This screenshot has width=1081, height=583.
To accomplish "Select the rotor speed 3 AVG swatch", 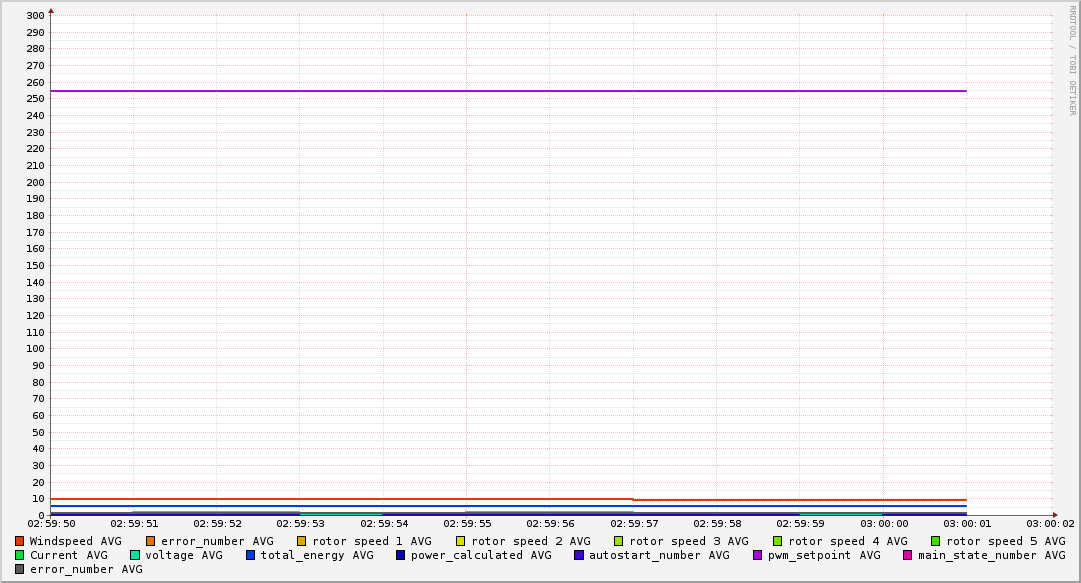I will click(x=619, y=541).
